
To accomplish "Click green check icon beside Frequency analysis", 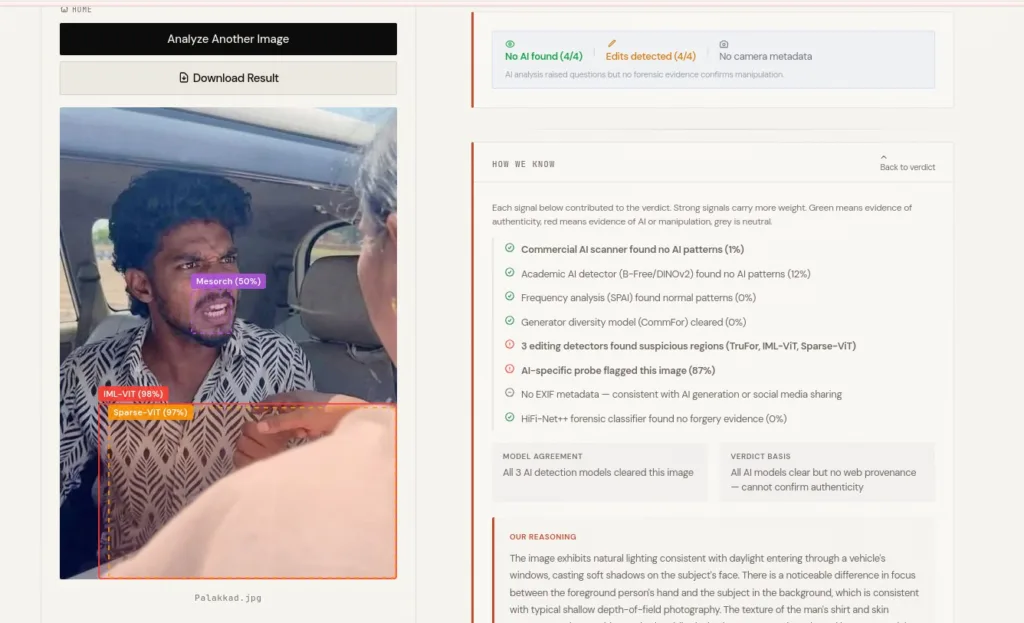I will pos(509,296).
